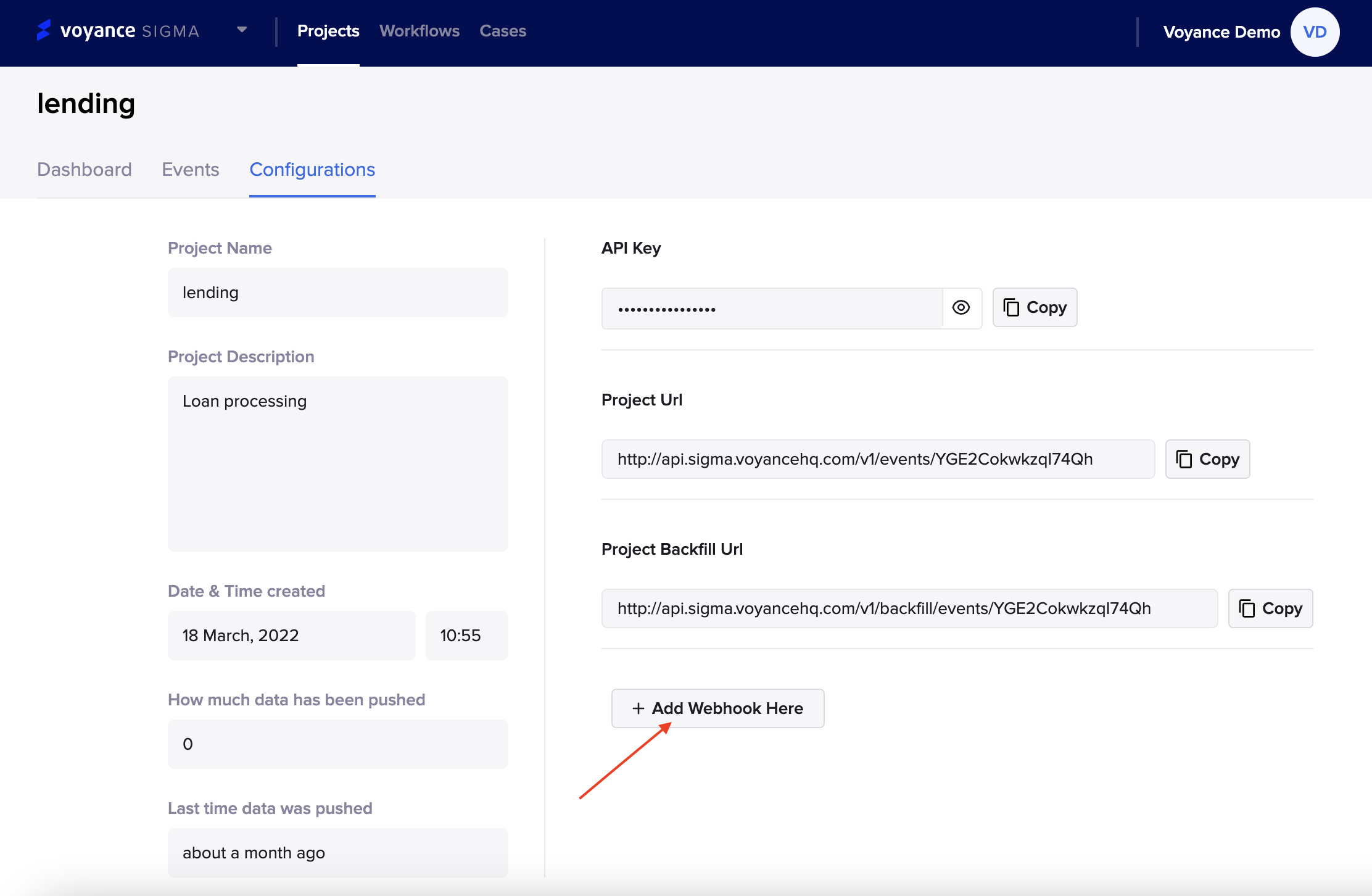Copy the Project Backfill Url
The height and width of the screenshot is (896, 1372).
[x=1271, y=608]
